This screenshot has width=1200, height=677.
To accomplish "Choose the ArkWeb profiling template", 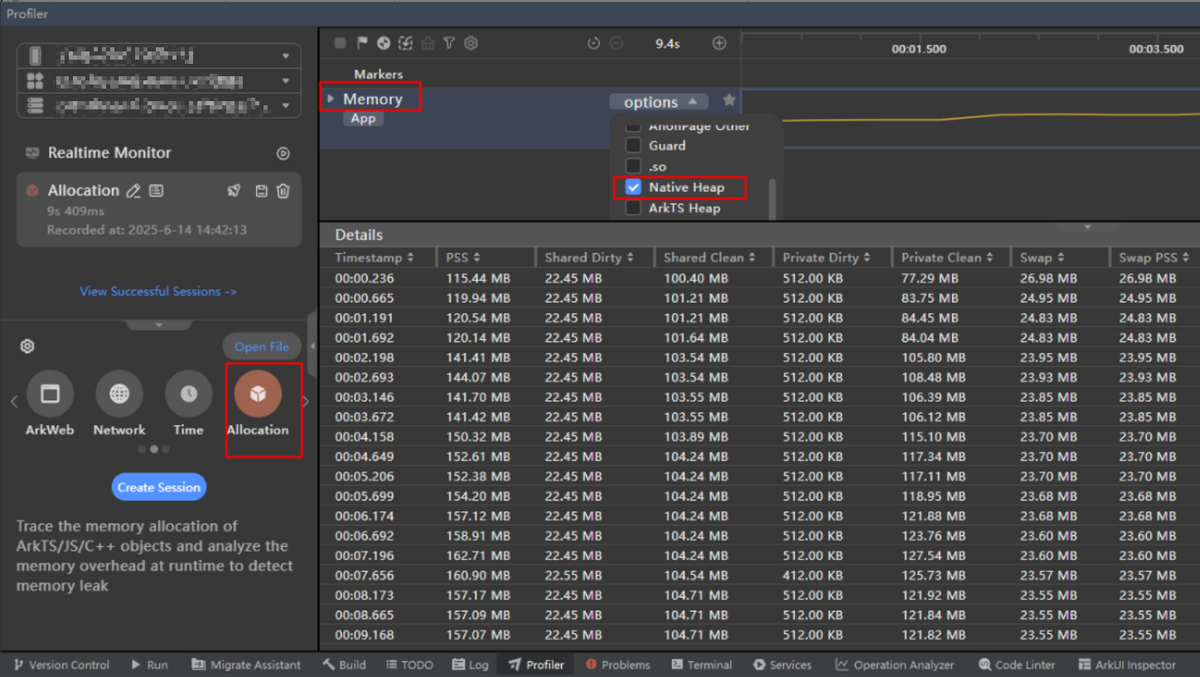I will (50, 396).
